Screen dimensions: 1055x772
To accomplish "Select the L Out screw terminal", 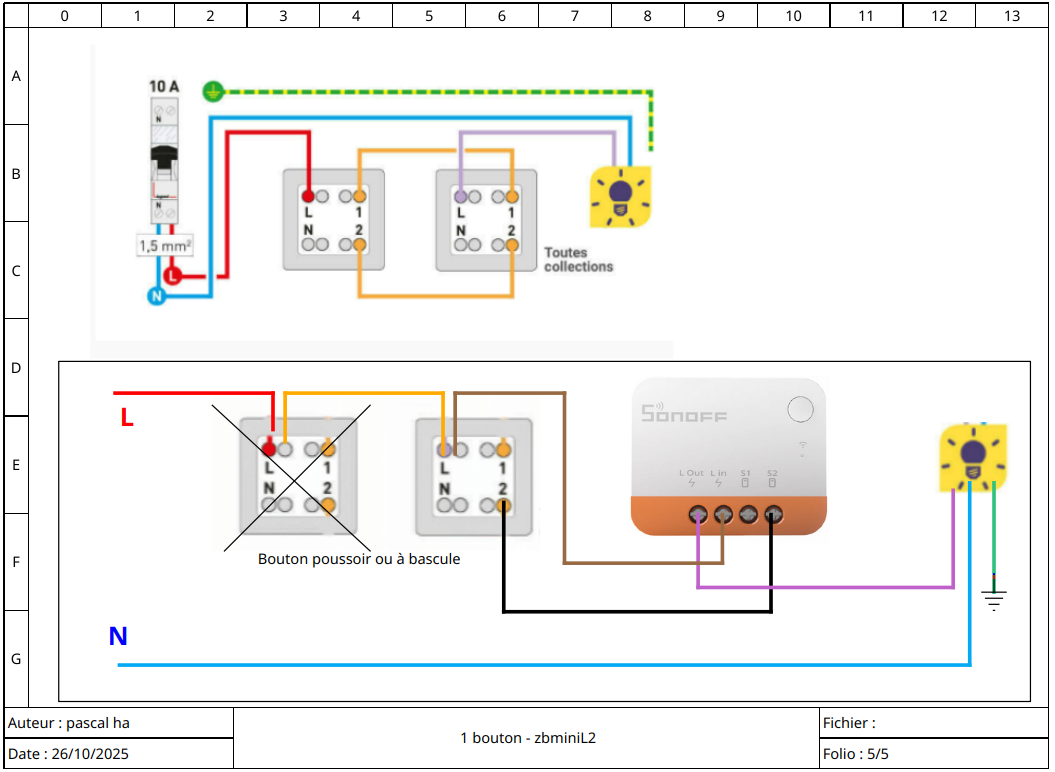I will [x=698, y=515].
